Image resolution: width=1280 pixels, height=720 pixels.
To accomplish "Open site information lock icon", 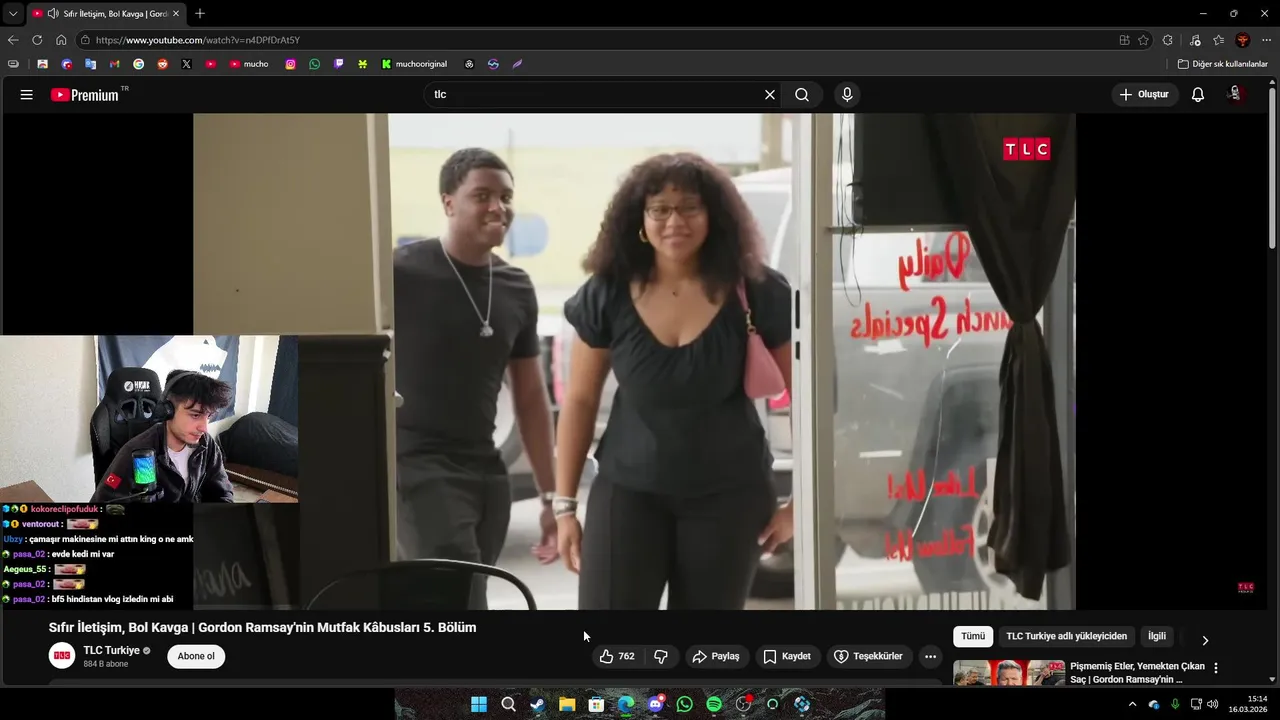I will [86, 40].
